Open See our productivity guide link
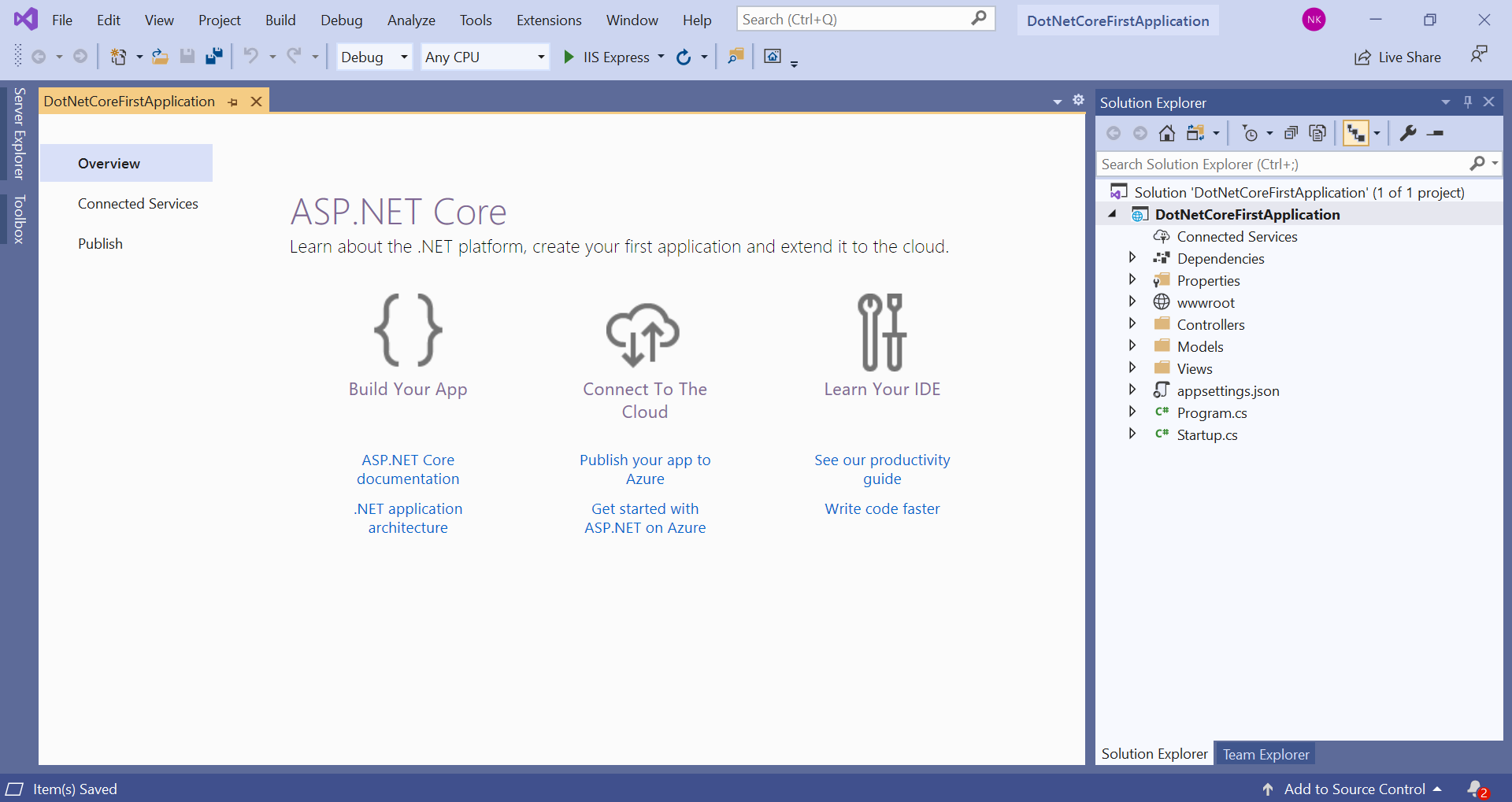The width and height of the screenshot is (1512, 802). pos(882,469)
